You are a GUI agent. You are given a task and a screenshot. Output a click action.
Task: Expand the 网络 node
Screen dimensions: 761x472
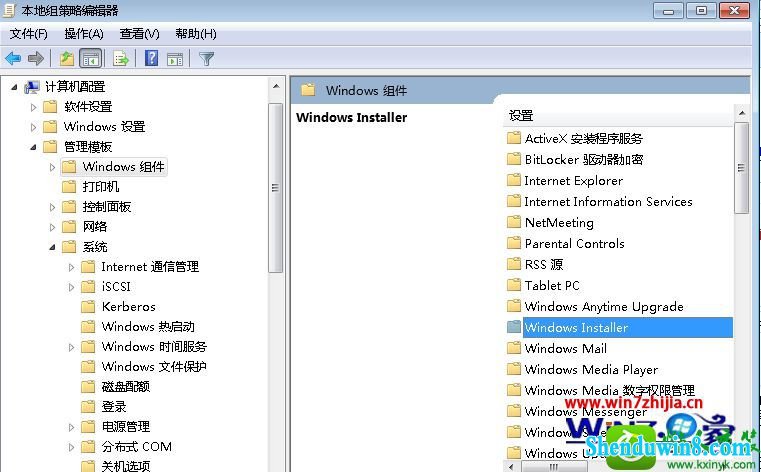(x=52, y=227)
